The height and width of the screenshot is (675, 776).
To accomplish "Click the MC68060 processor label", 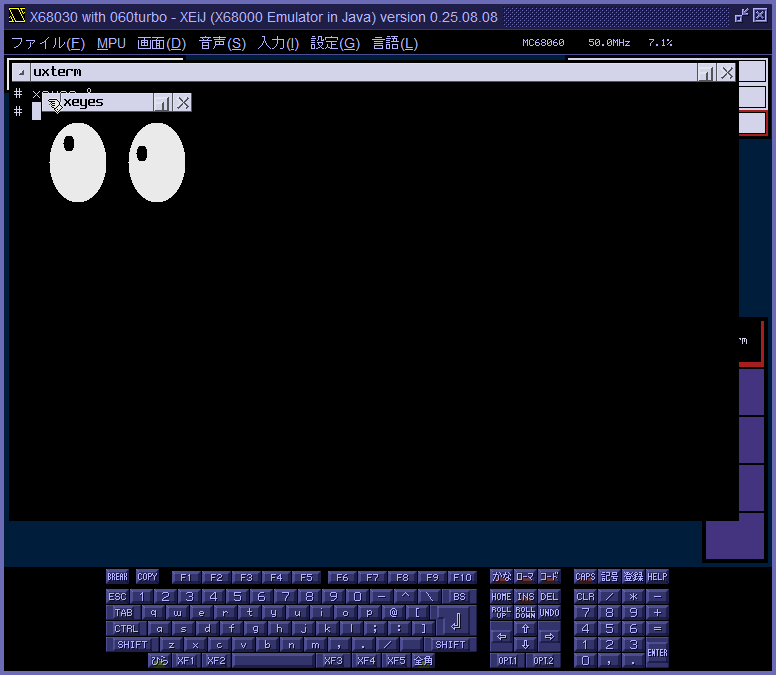I will pos(543,43).
